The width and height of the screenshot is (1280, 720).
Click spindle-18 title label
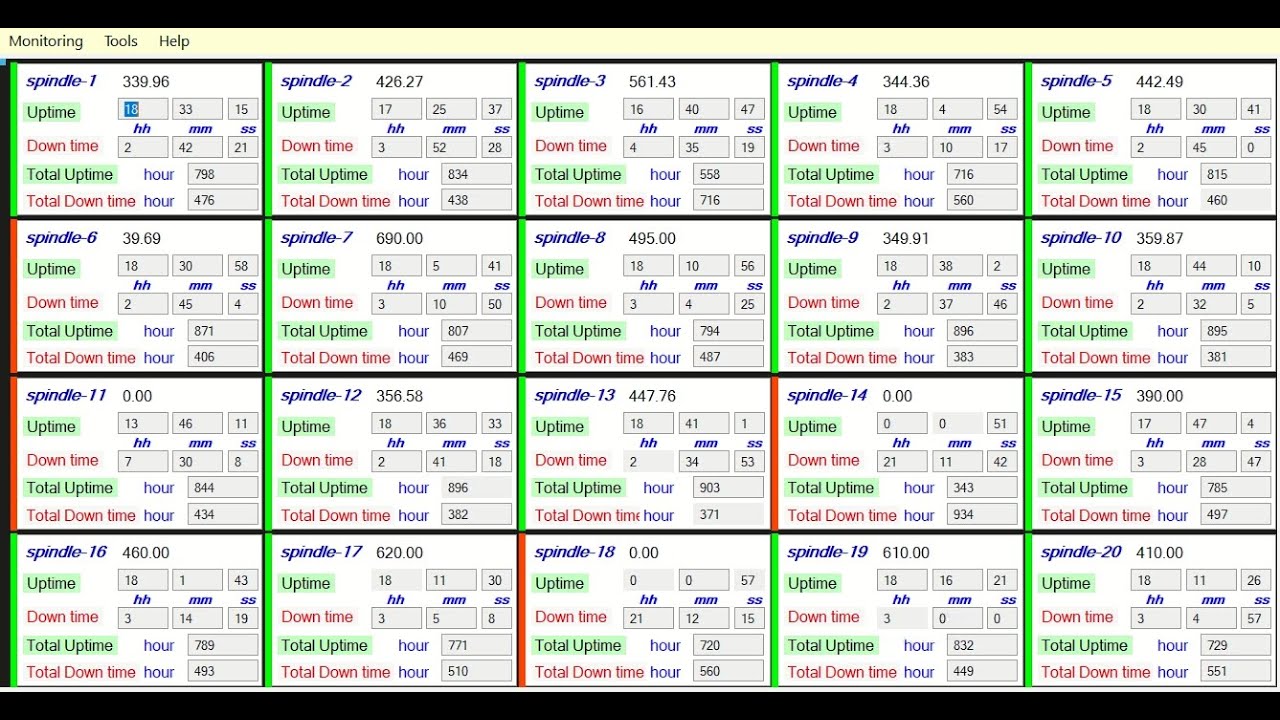click(574, 552)
